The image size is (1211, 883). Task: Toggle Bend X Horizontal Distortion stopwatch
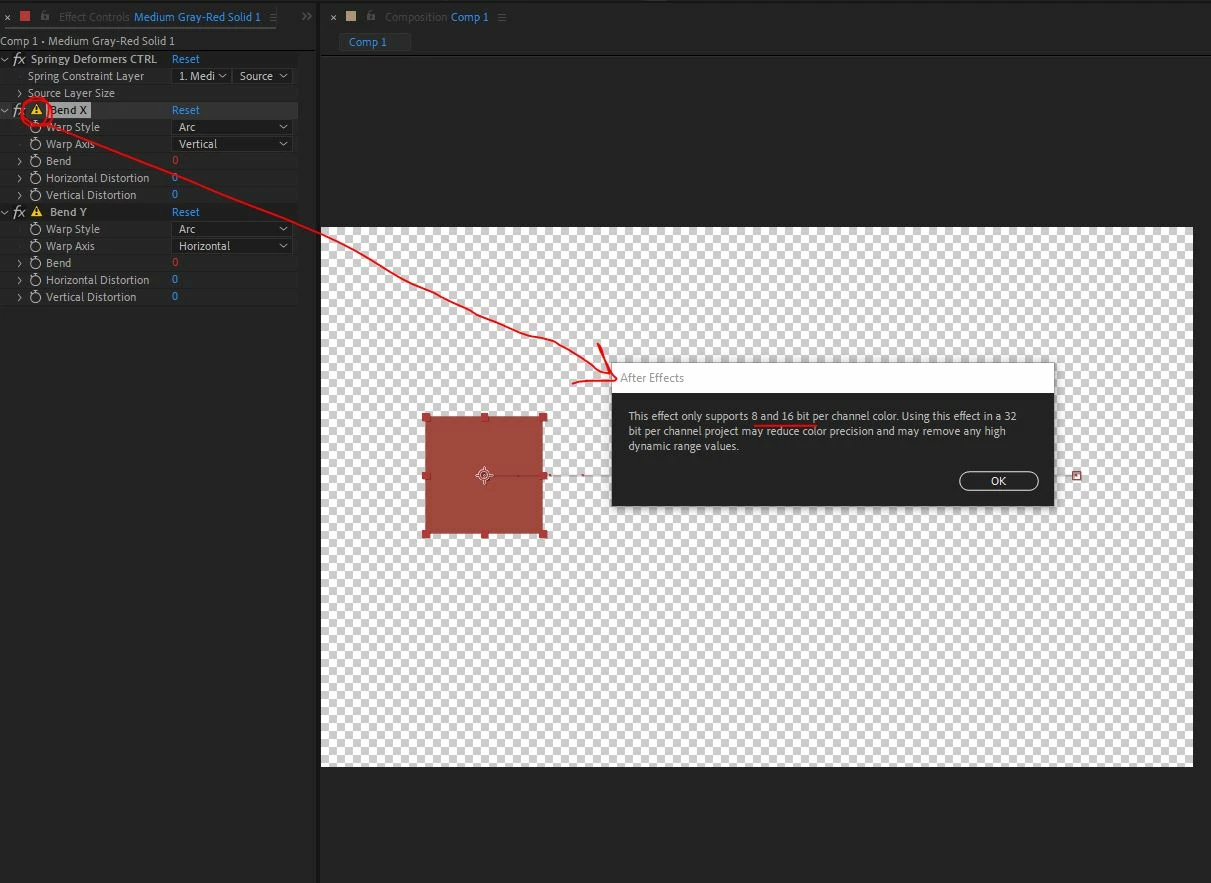(36, 178)
